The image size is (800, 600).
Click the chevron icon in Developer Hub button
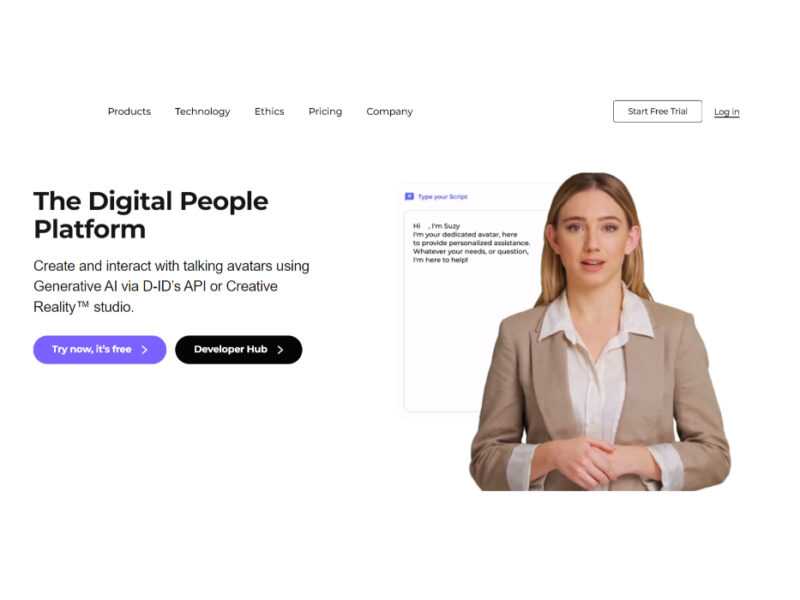(280, 350)
